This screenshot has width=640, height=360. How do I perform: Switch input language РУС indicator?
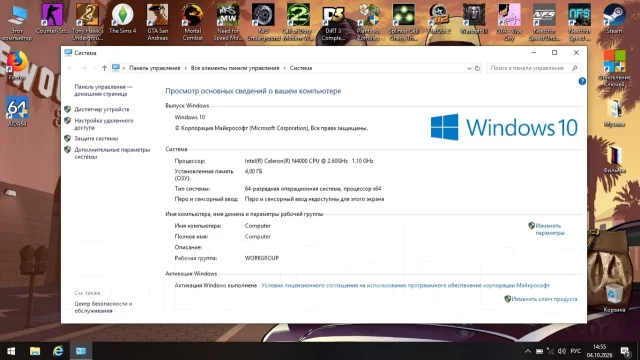[x=576, y=351]
